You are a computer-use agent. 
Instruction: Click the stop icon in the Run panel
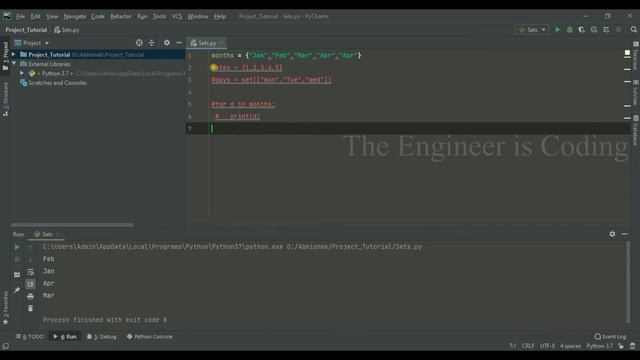point(17,259)
